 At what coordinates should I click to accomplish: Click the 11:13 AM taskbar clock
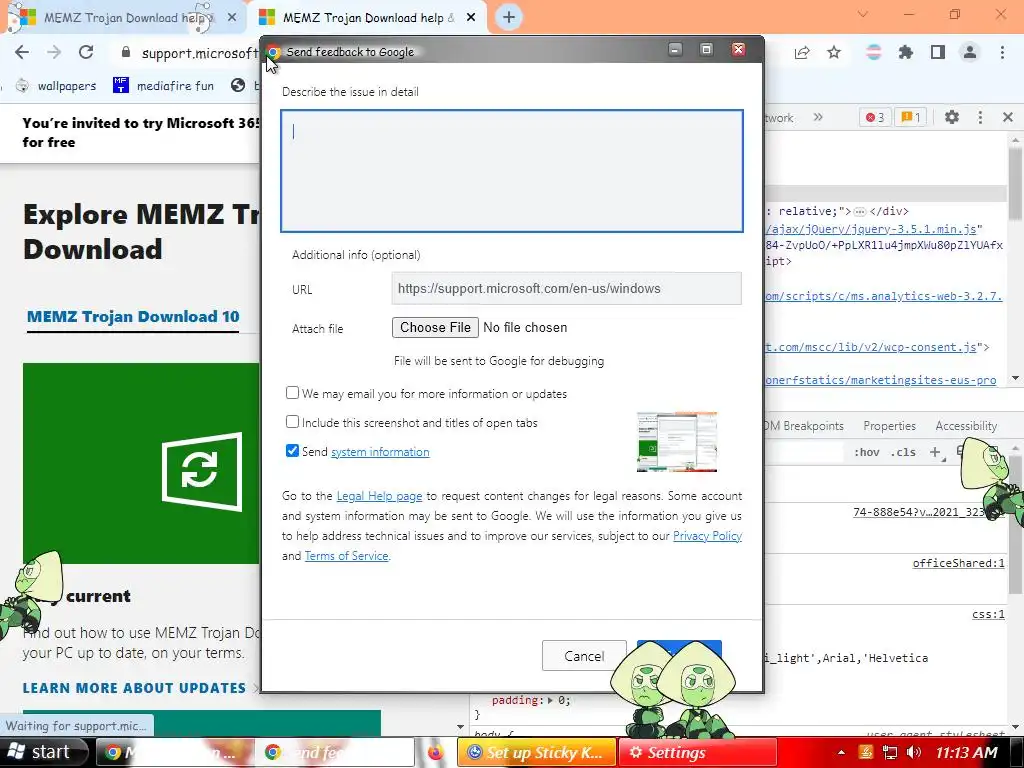click(967, 752)
